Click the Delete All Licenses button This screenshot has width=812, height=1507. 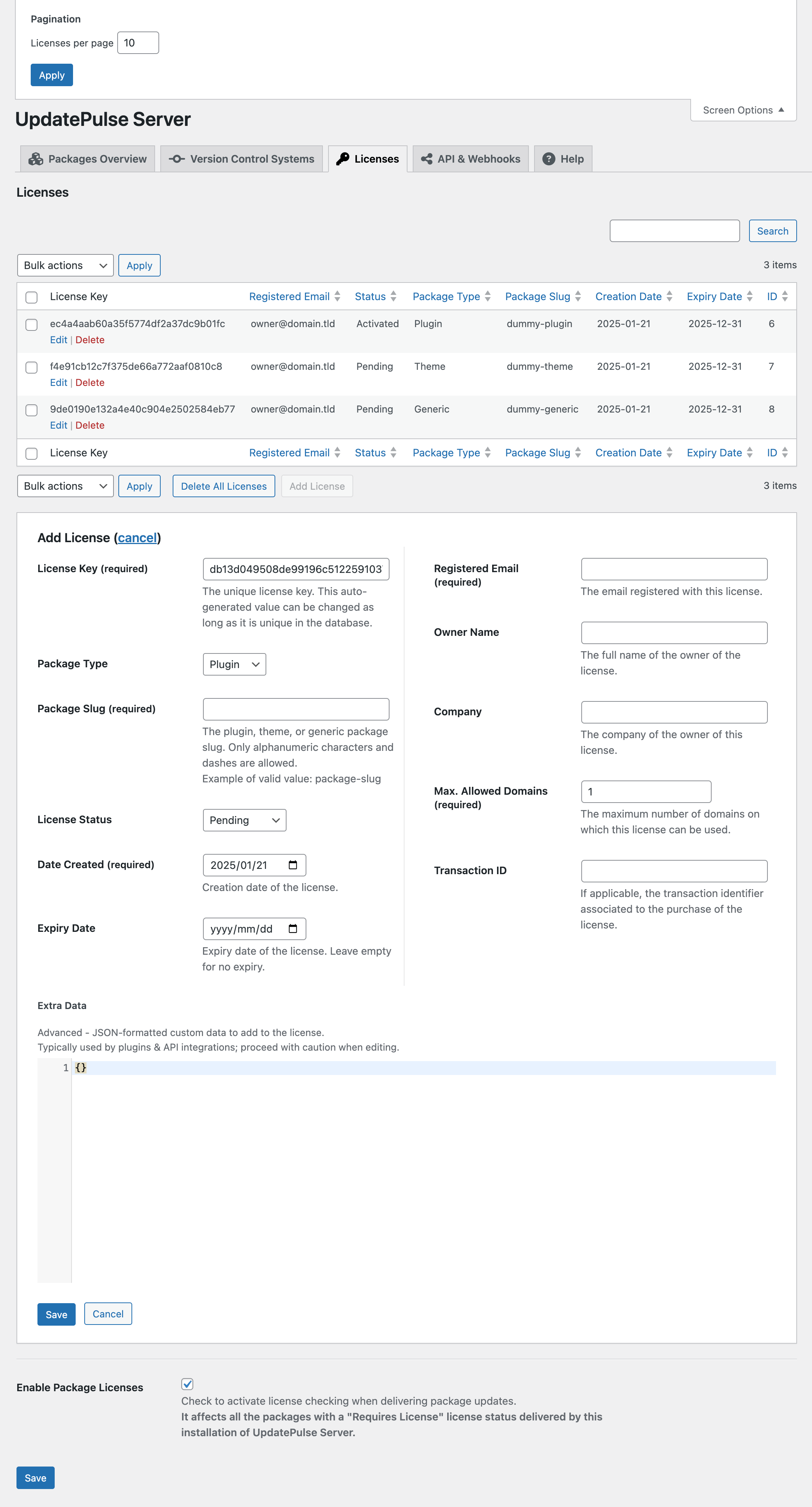coord(222,486)
